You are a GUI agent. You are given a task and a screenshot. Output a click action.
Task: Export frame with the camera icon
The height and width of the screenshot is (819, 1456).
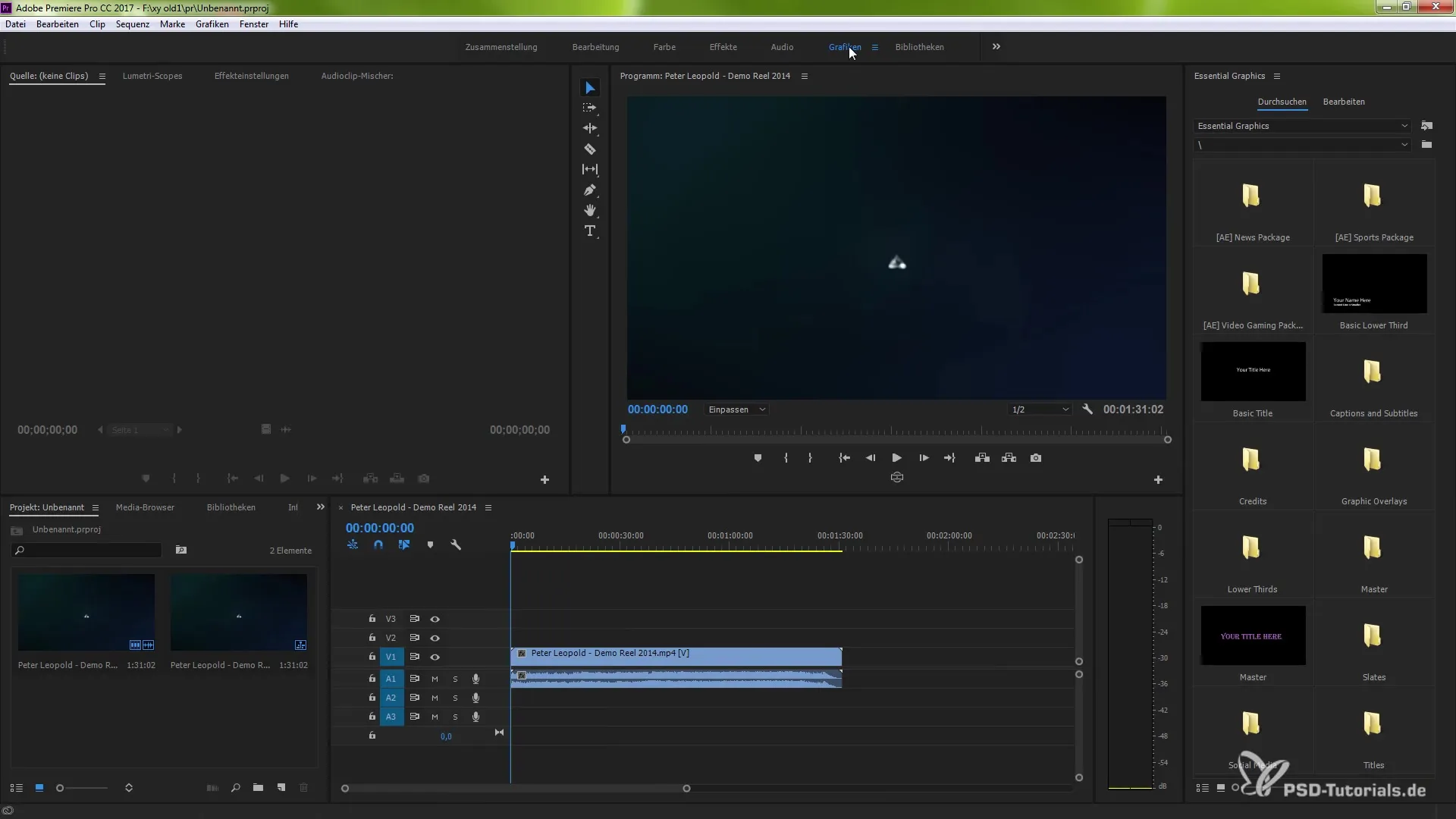(1036, 458)
